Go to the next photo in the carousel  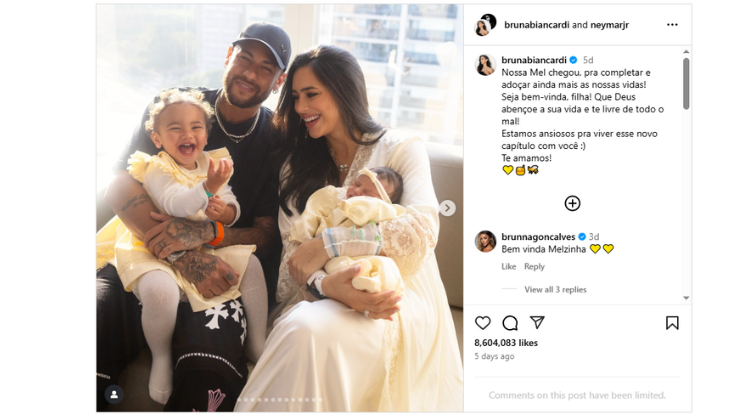[x=447, y=208]
